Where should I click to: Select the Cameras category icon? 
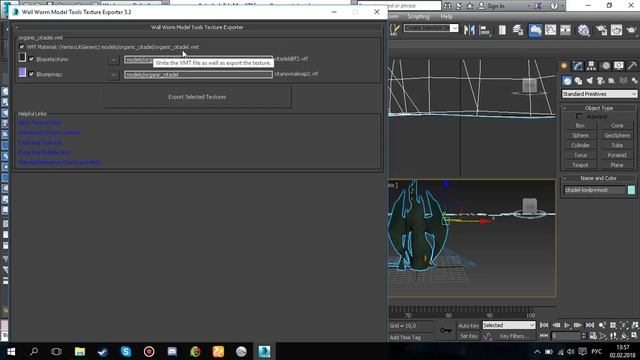601,81
